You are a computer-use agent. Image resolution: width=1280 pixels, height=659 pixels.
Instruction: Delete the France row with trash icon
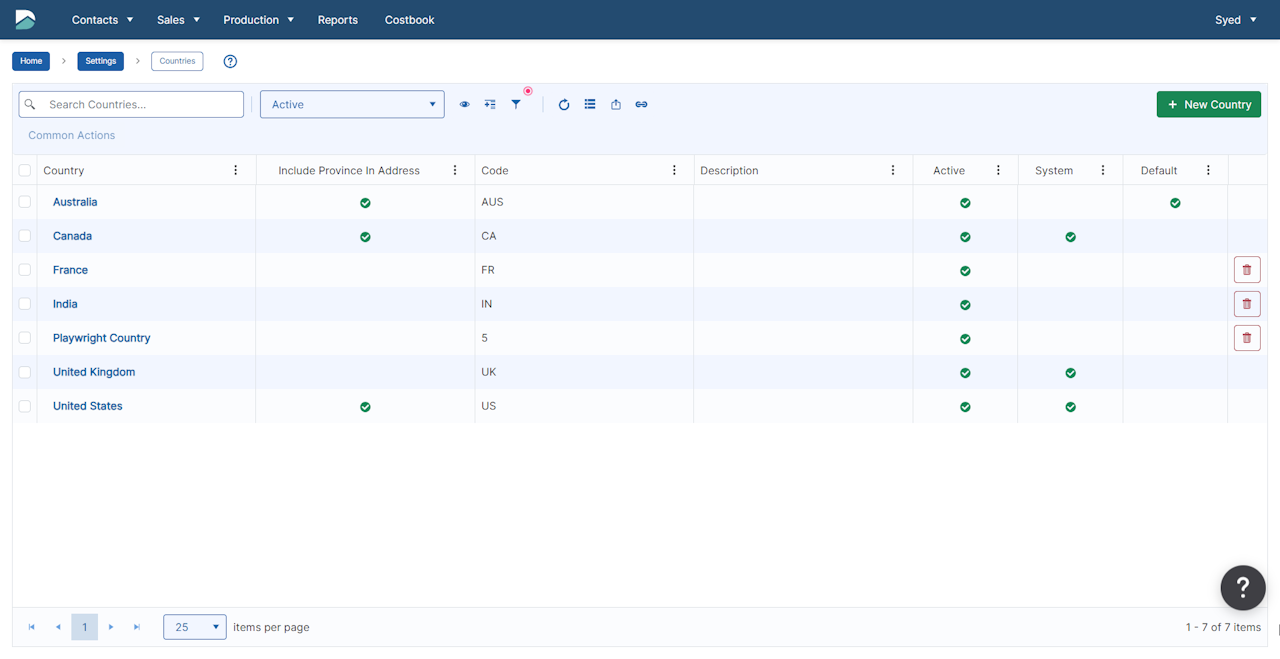tap(1247, 270)
